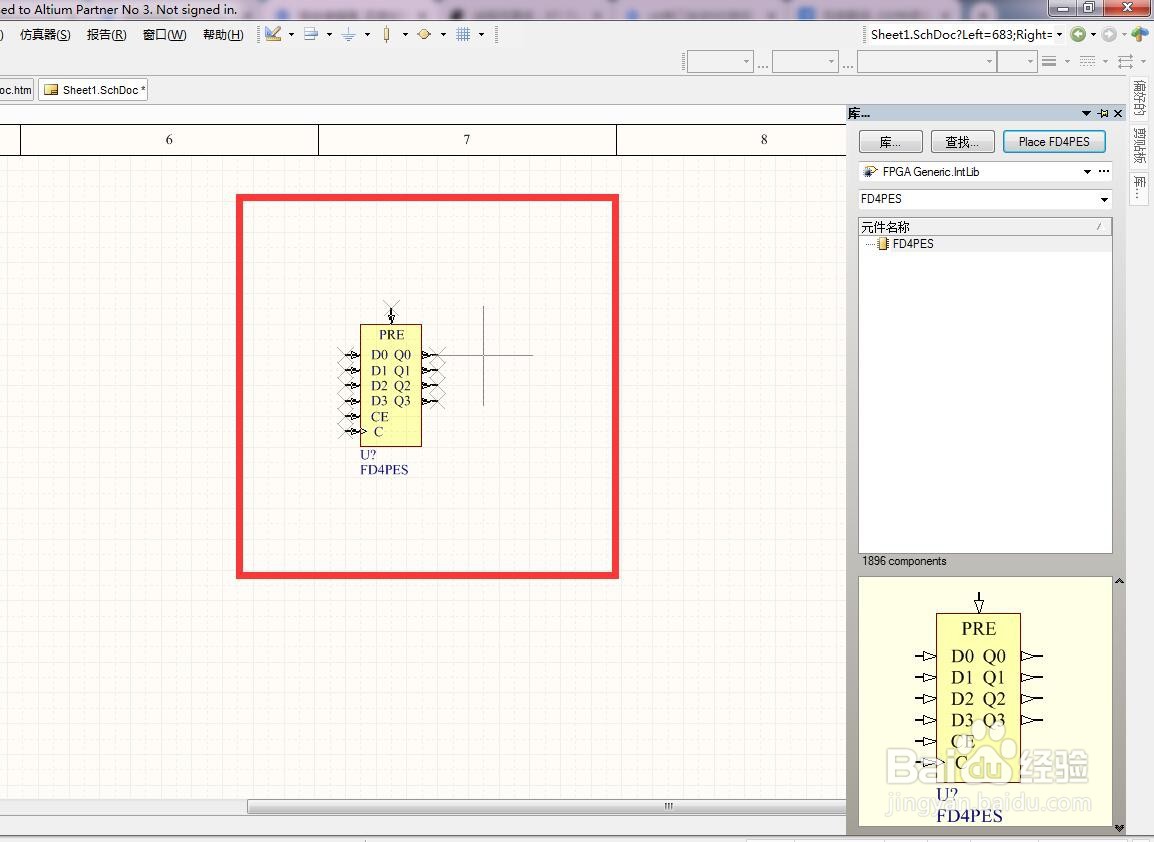The image size is (1154, 842).
Task: Click the horizontal scrollbar of schematic
Action: [x=546, y=807]
